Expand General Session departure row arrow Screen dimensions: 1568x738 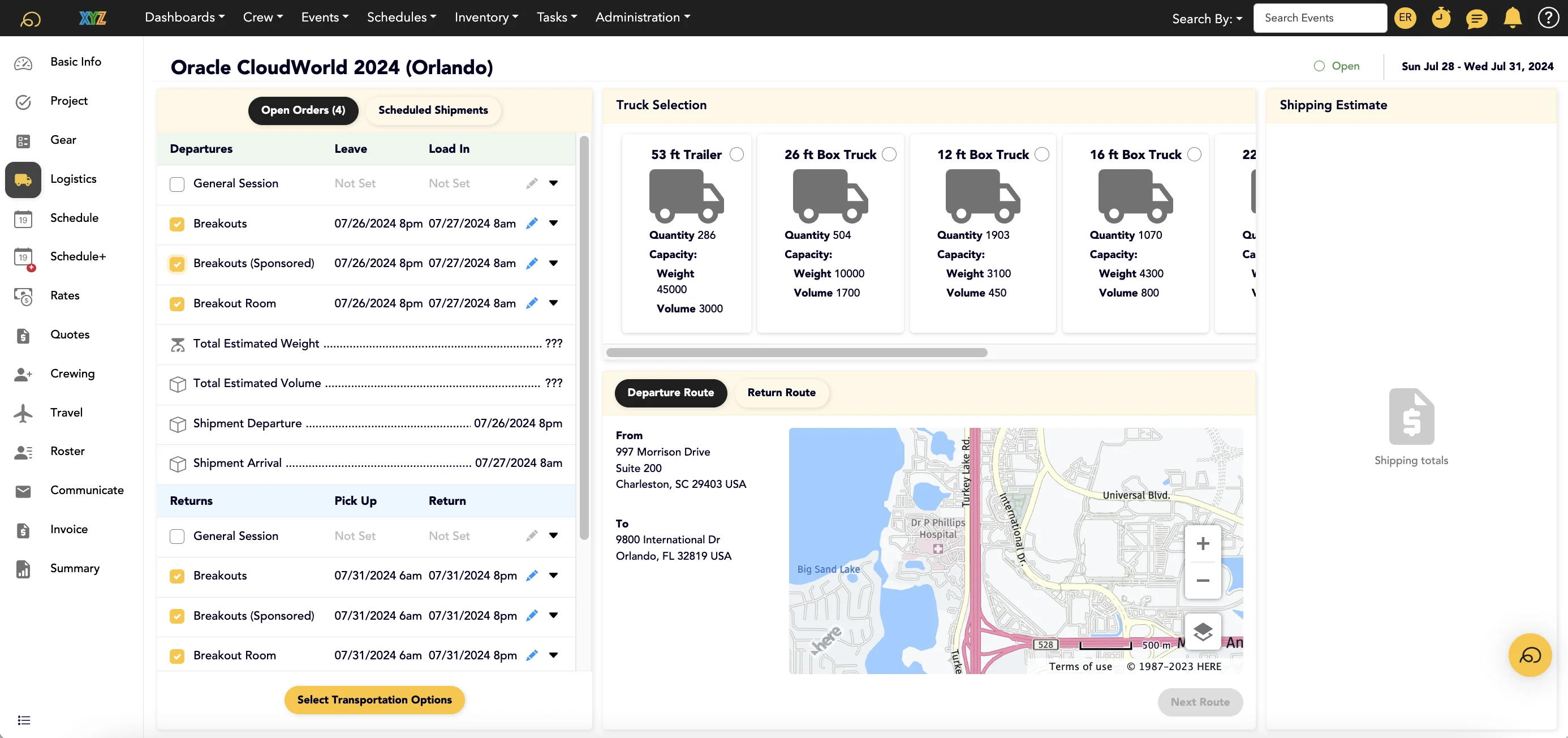click(553, 183)
